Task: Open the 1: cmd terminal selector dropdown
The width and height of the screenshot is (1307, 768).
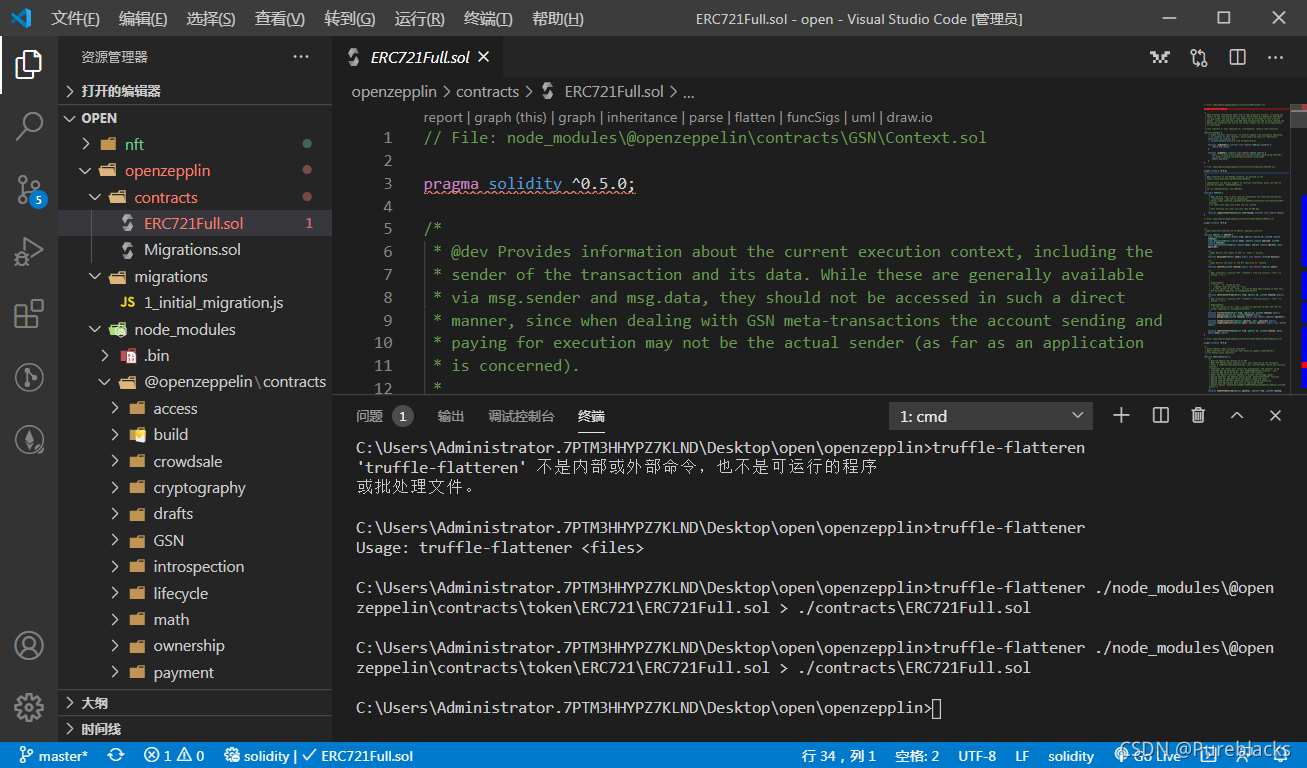Action: (991, 416)
